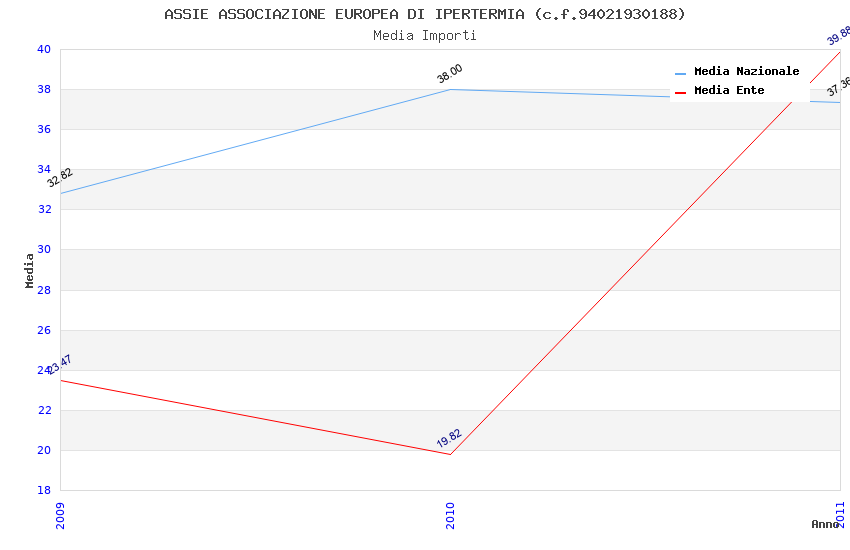The height and width of the screenshot is (550, 850).
Task: Click the 18 y-axis tick label
Action: 43,490
